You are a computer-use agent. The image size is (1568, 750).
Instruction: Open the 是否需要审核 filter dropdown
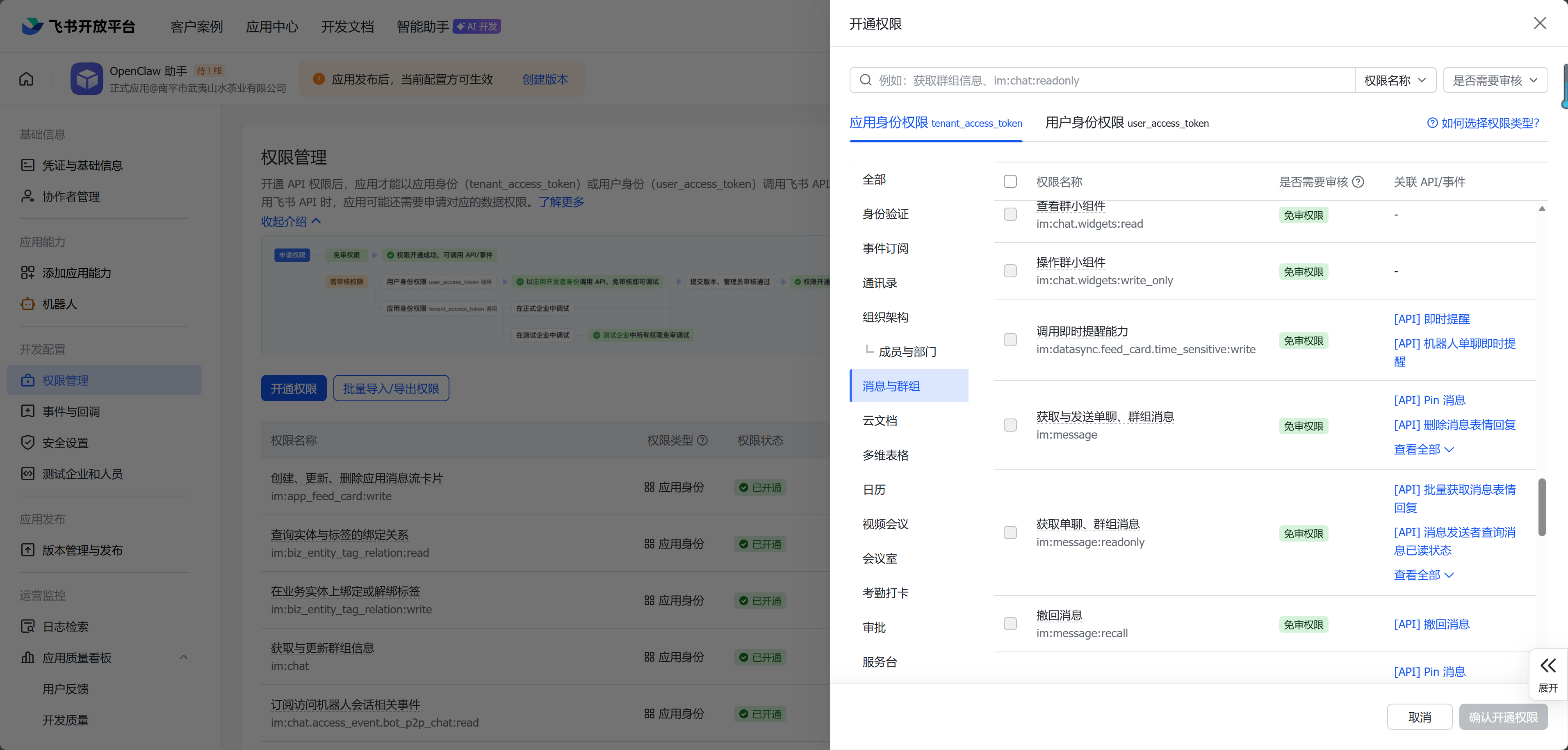click(x=1495, y=80)
